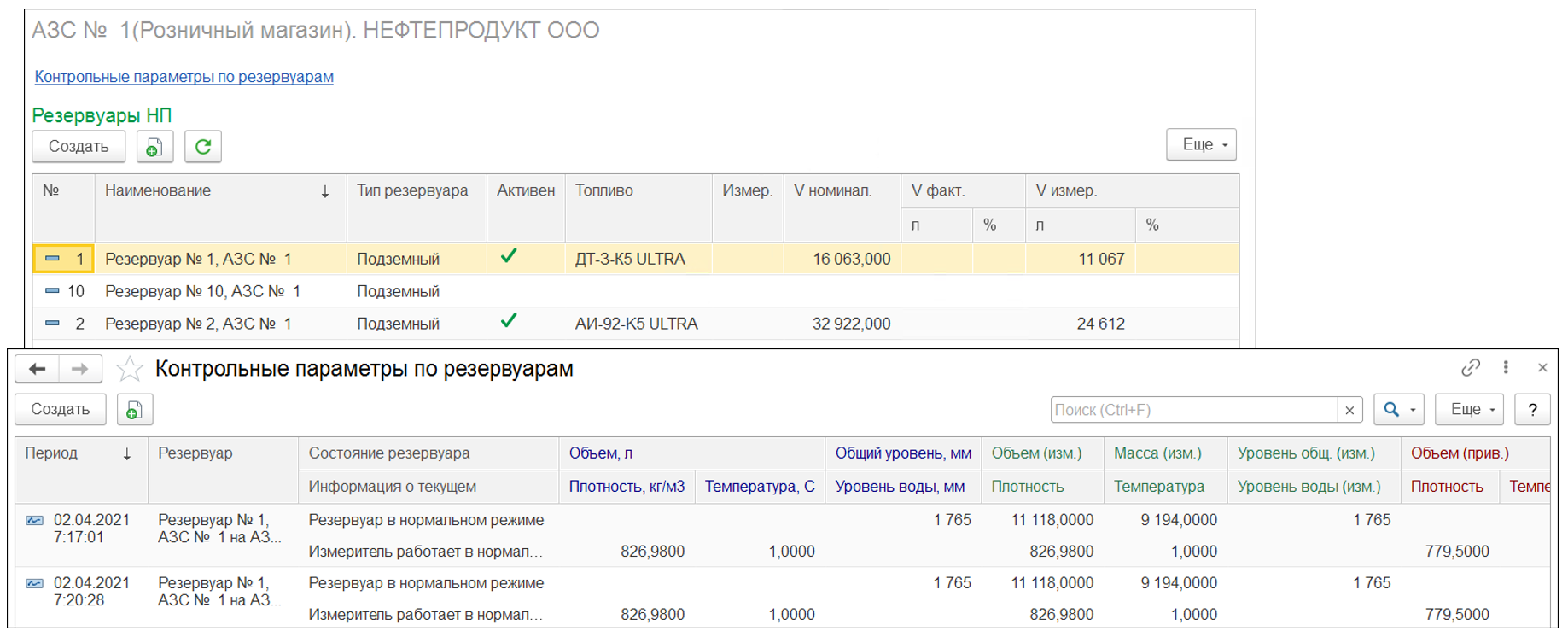The height and width of the screenshot is (637, 1568).
Task: Add page to favorites with star icon
Action: pos(130,369)
